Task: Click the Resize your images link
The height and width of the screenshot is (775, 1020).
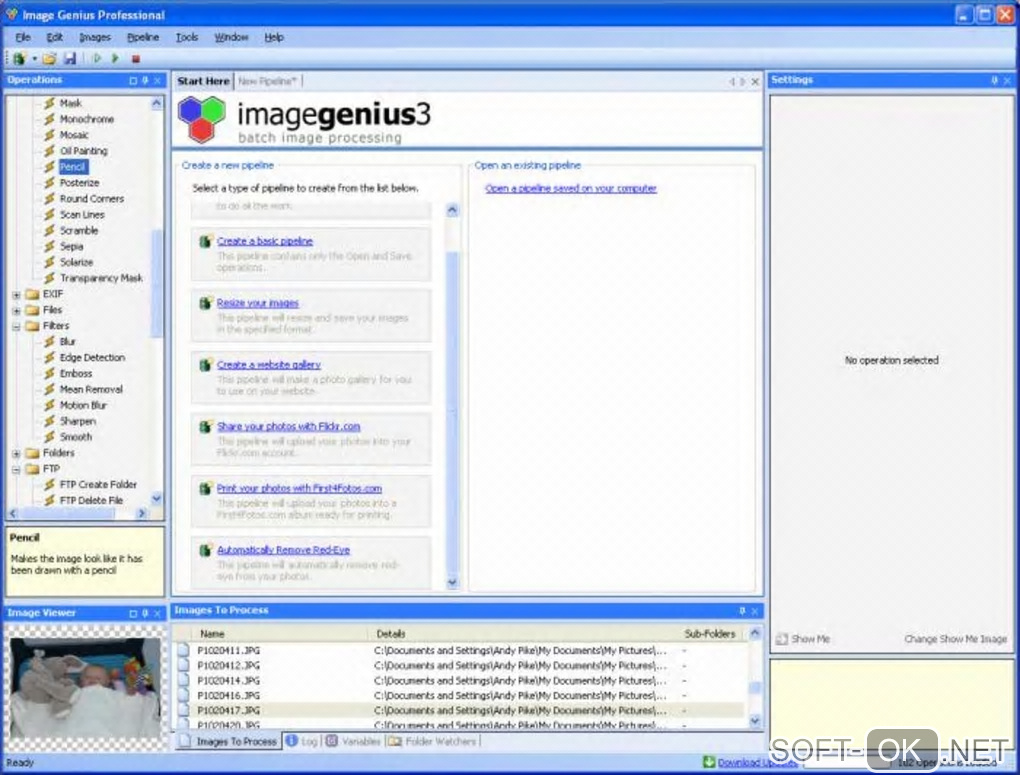Action: 258,303
